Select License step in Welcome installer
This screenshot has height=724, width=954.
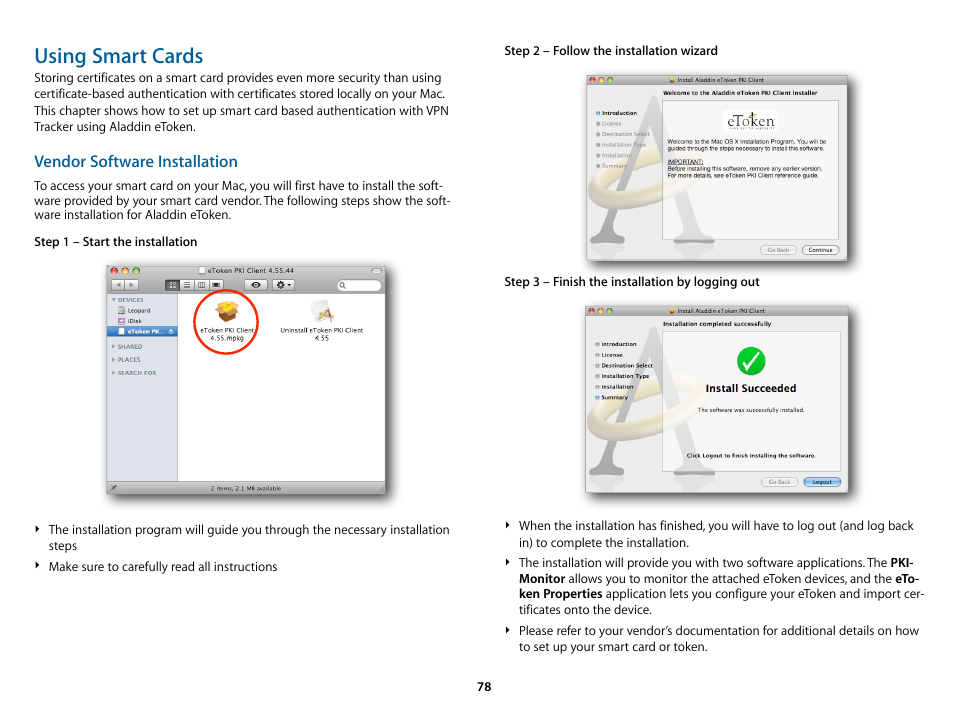609,124
